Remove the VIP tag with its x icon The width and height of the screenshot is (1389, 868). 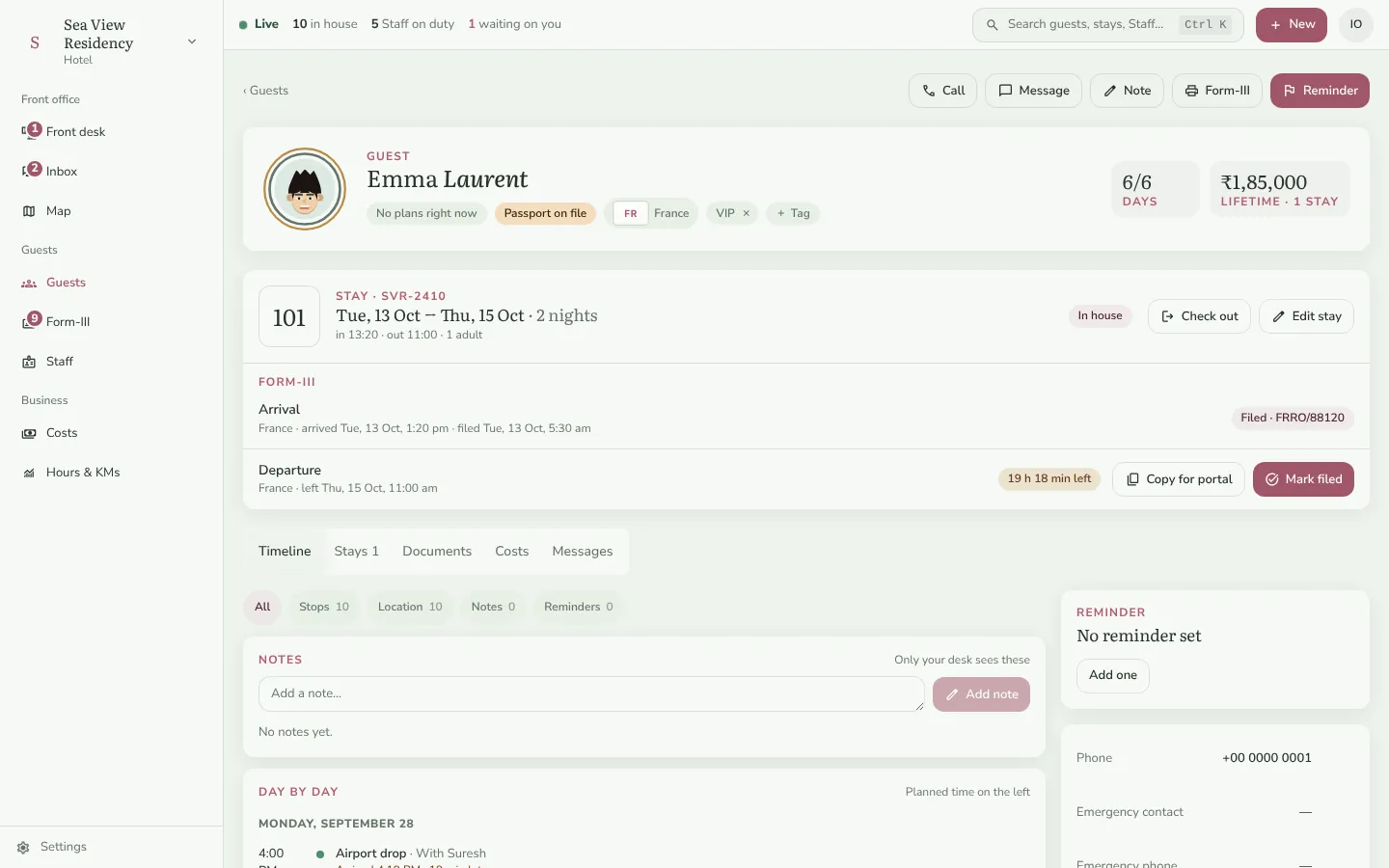click(x=746, y=213)
